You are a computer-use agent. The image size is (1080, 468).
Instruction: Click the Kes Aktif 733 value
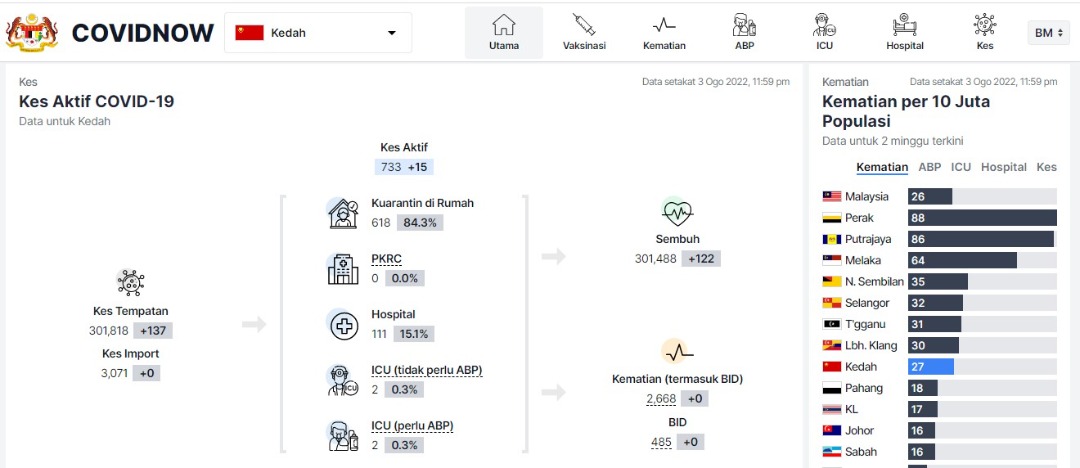pyautogui.click(x=391, y=167)
